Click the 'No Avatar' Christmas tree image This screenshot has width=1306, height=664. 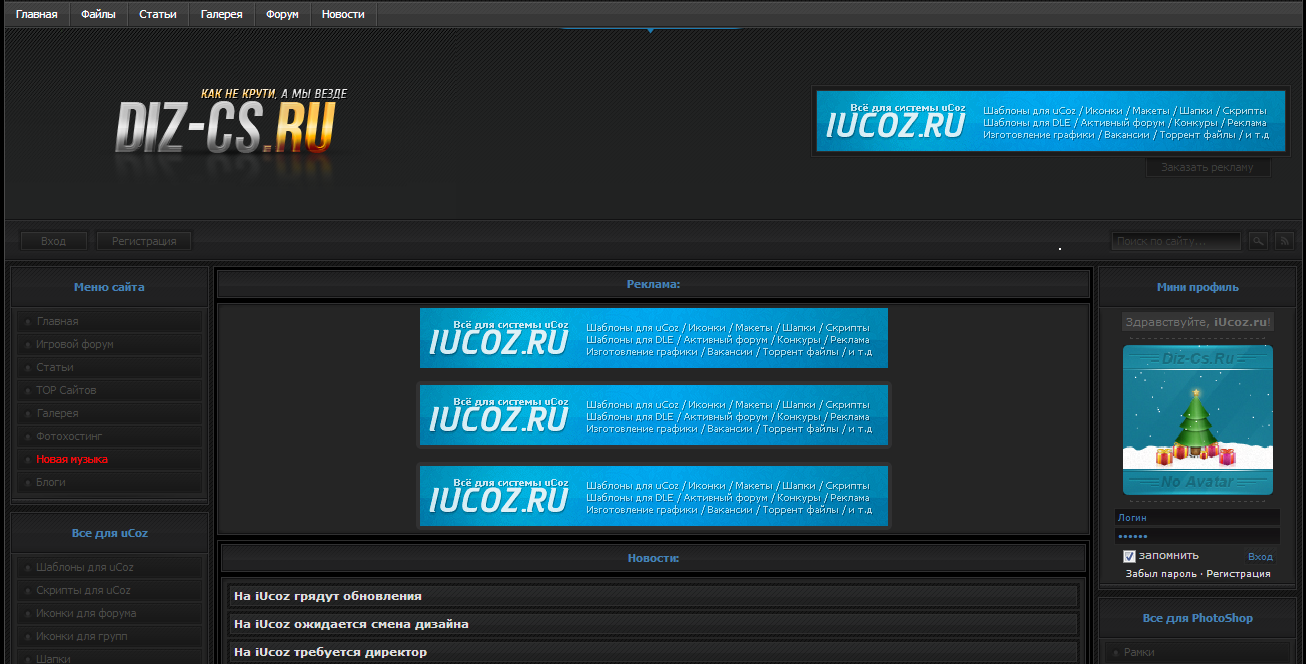(1198, 420)
